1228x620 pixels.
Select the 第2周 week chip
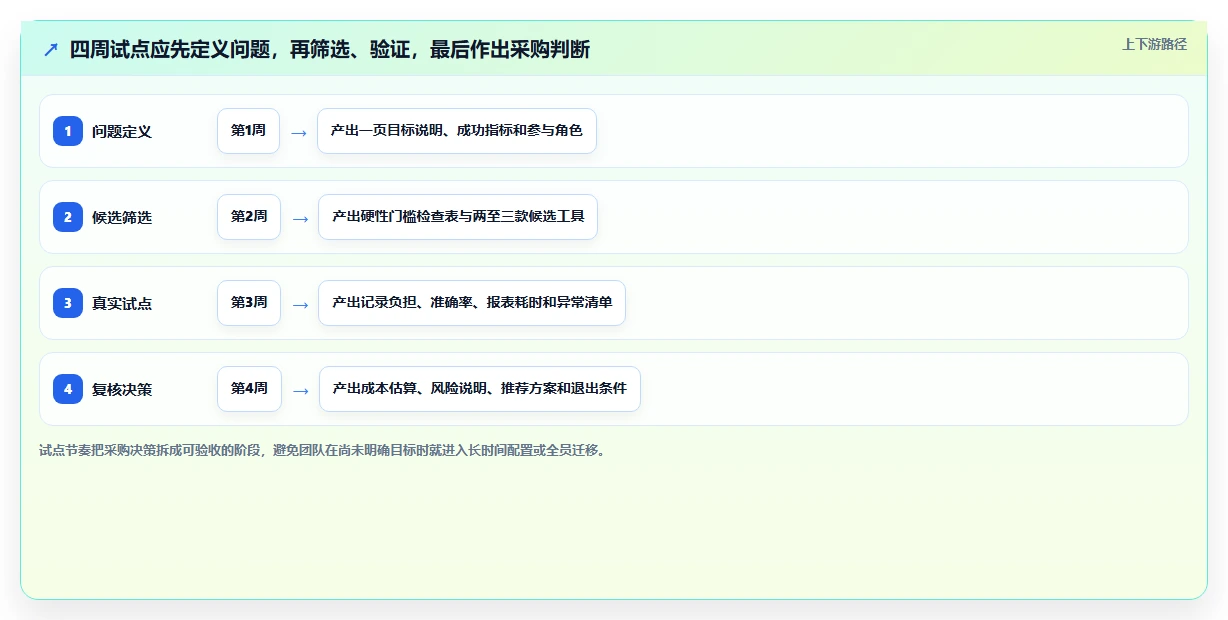(249, 217)
